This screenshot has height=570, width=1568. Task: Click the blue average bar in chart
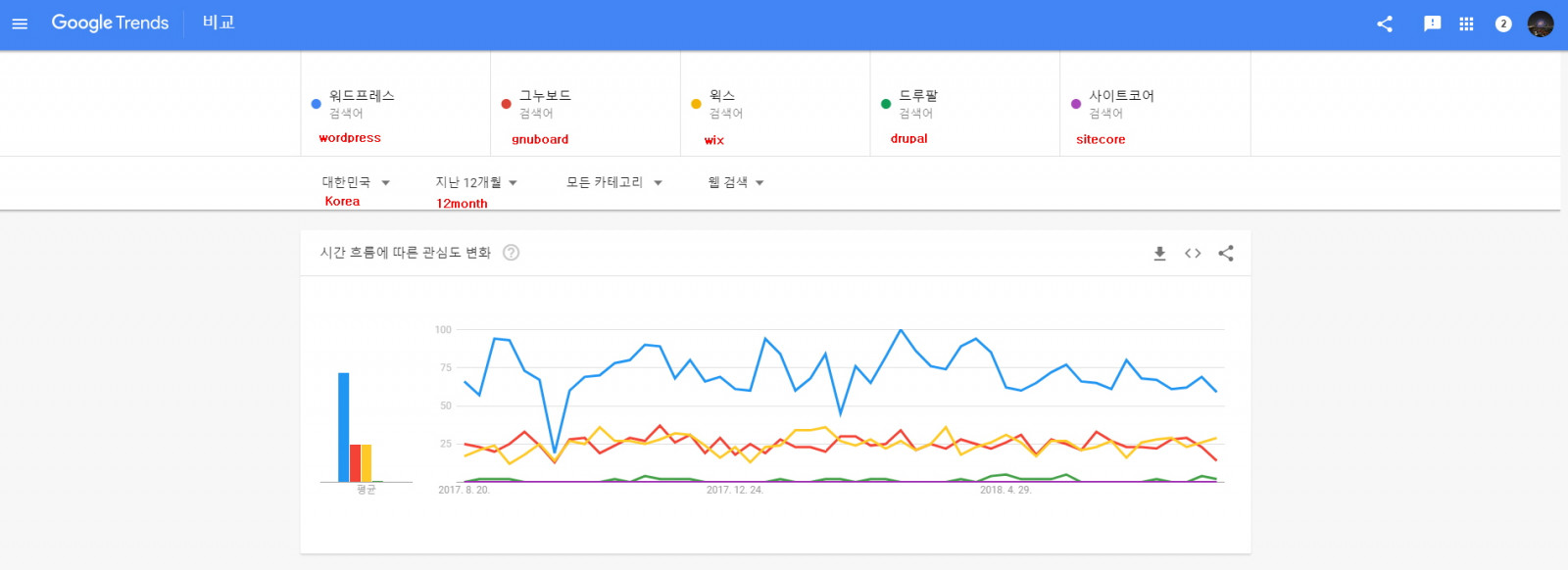coord(343,427)
